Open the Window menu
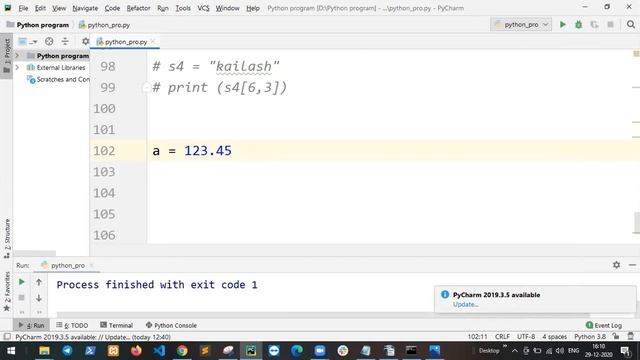The height and width of the screenshot is (360, 640). pyautogui.click(x=227, y=8)
